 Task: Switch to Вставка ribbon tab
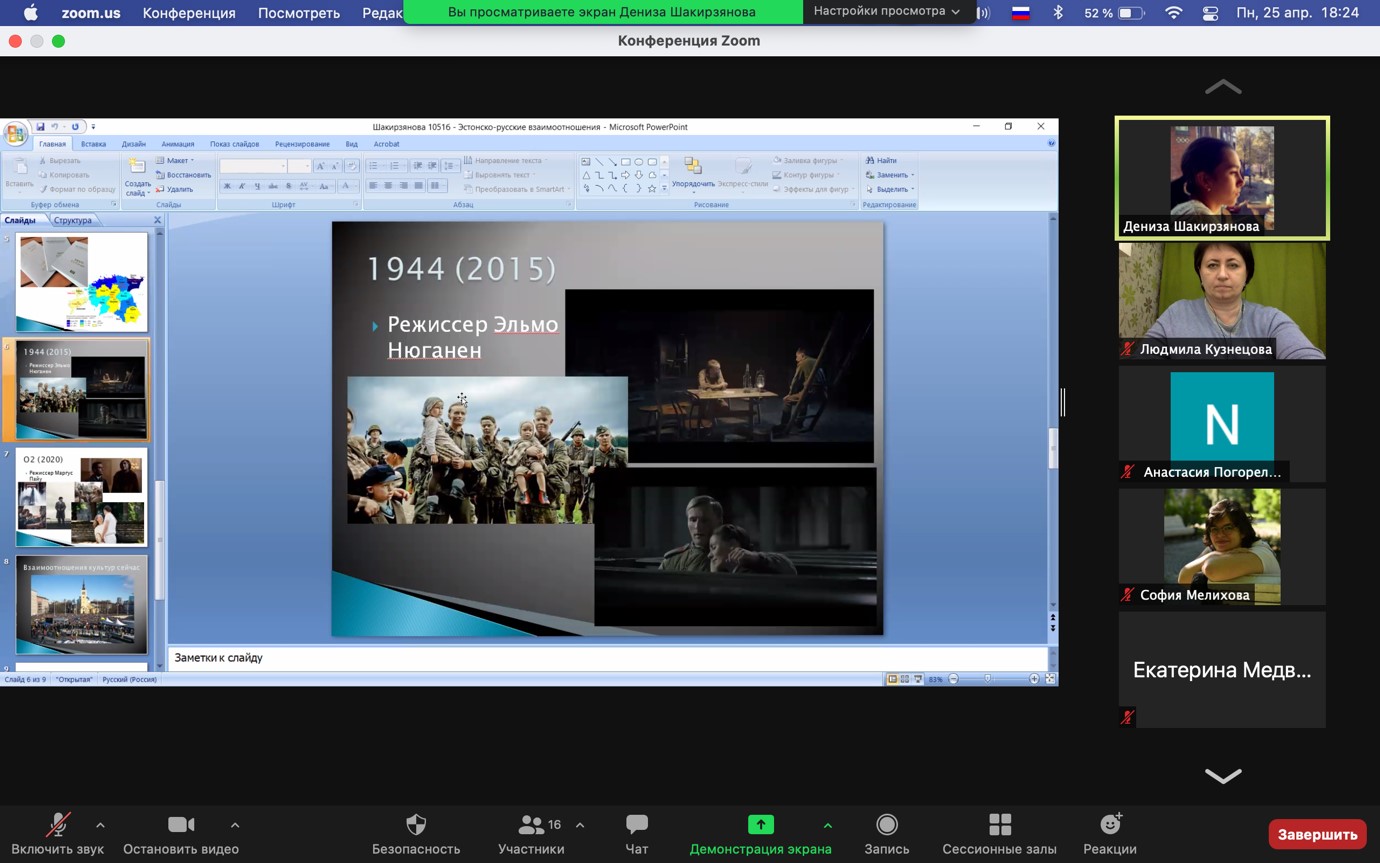(93, 144)
